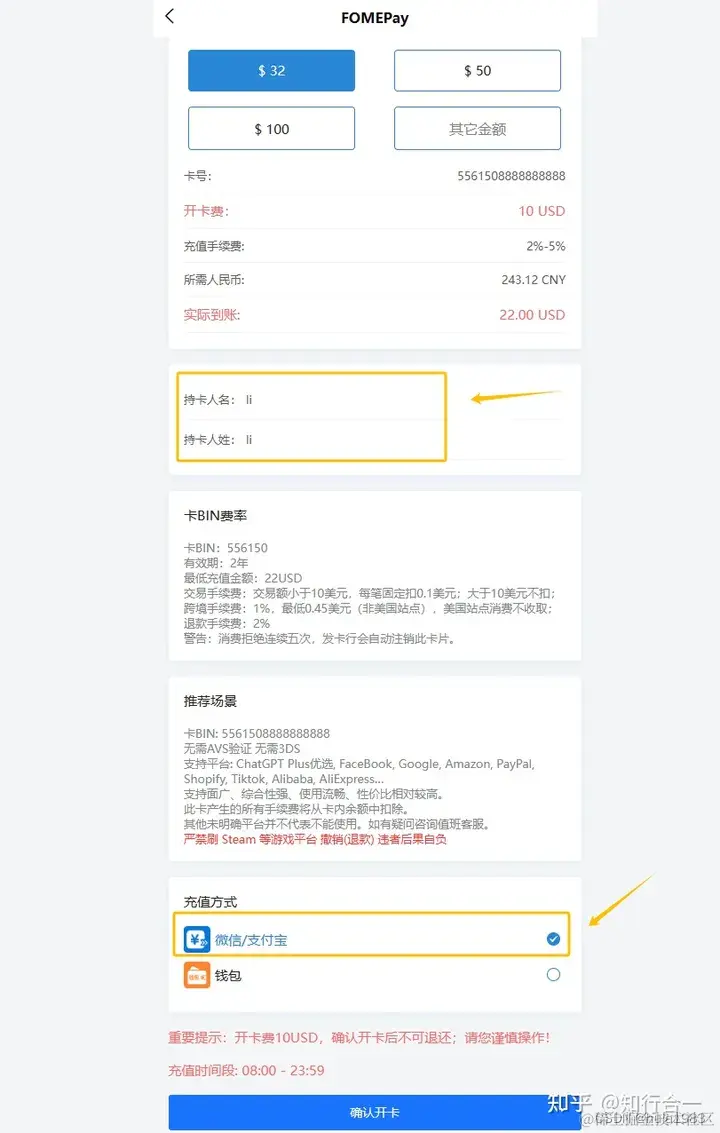Select 微信/支付宝 radio button
Viewport: 720px width, 1133px height.
click(553, 939)
